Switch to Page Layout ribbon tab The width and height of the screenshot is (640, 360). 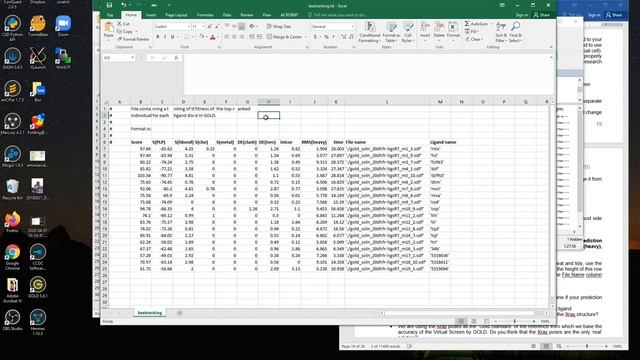(x=176, y=15)
